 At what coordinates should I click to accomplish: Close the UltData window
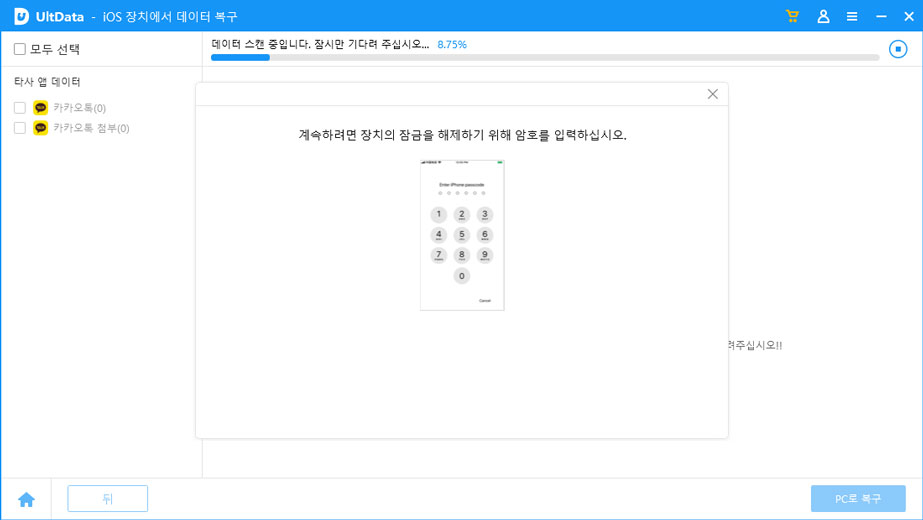pyautogui.click(x=908, y=16)
